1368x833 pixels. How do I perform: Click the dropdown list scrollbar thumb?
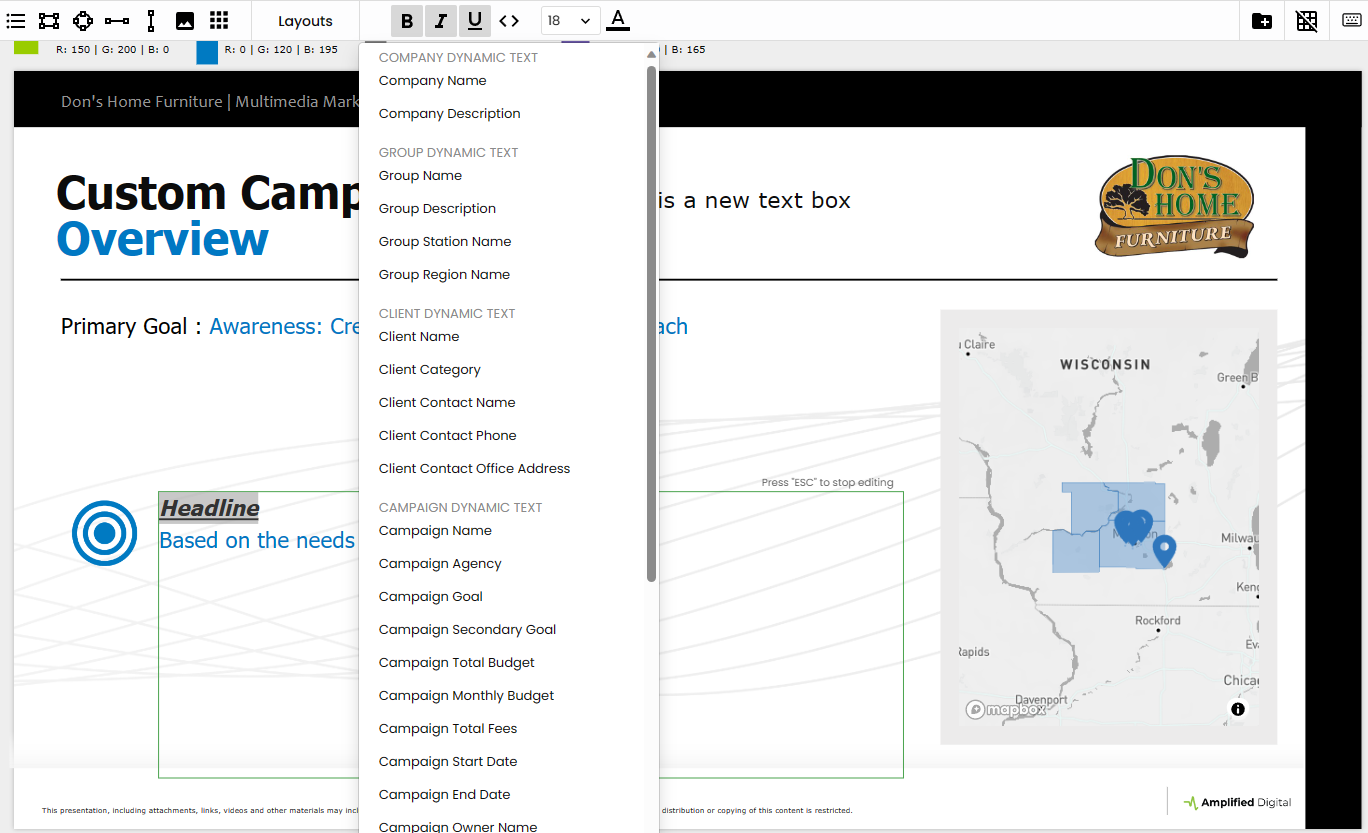[652, 320]
